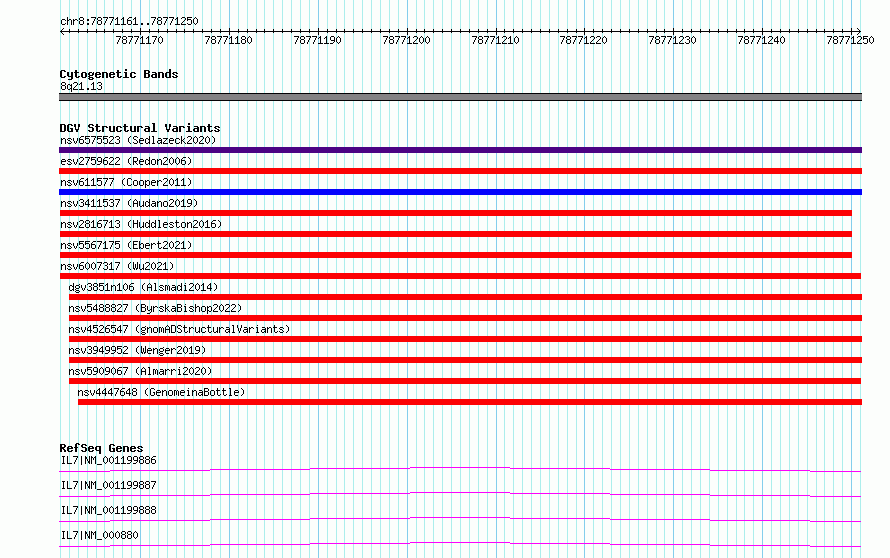890x558 pixels.
Task: Select the 8q21.13 band label
Action: 81,86
